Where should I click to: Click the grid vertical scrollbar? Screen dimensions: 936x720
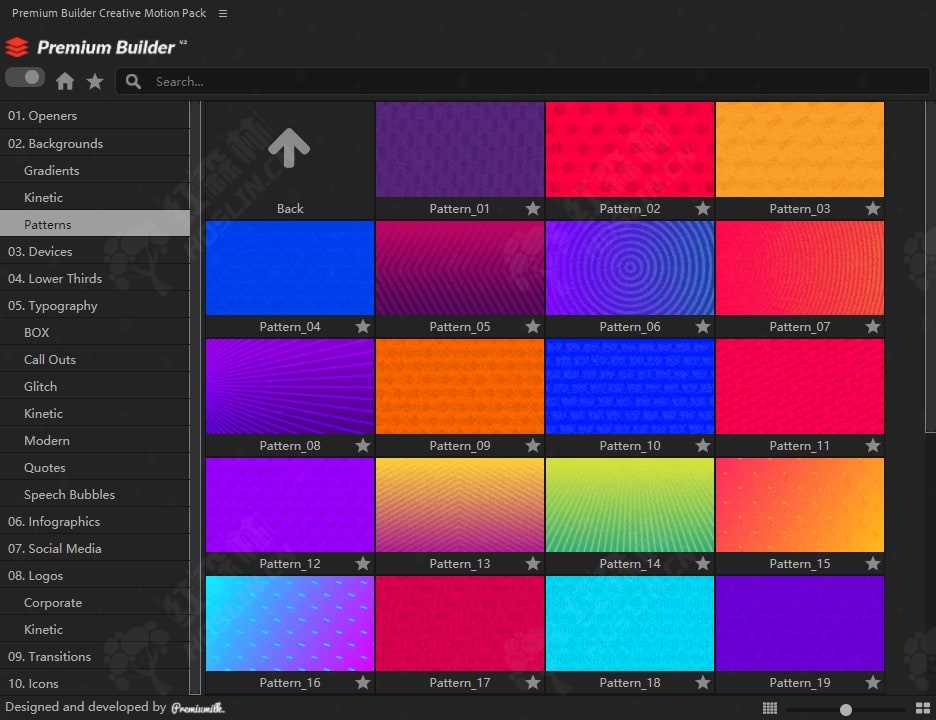pos(930,266)
